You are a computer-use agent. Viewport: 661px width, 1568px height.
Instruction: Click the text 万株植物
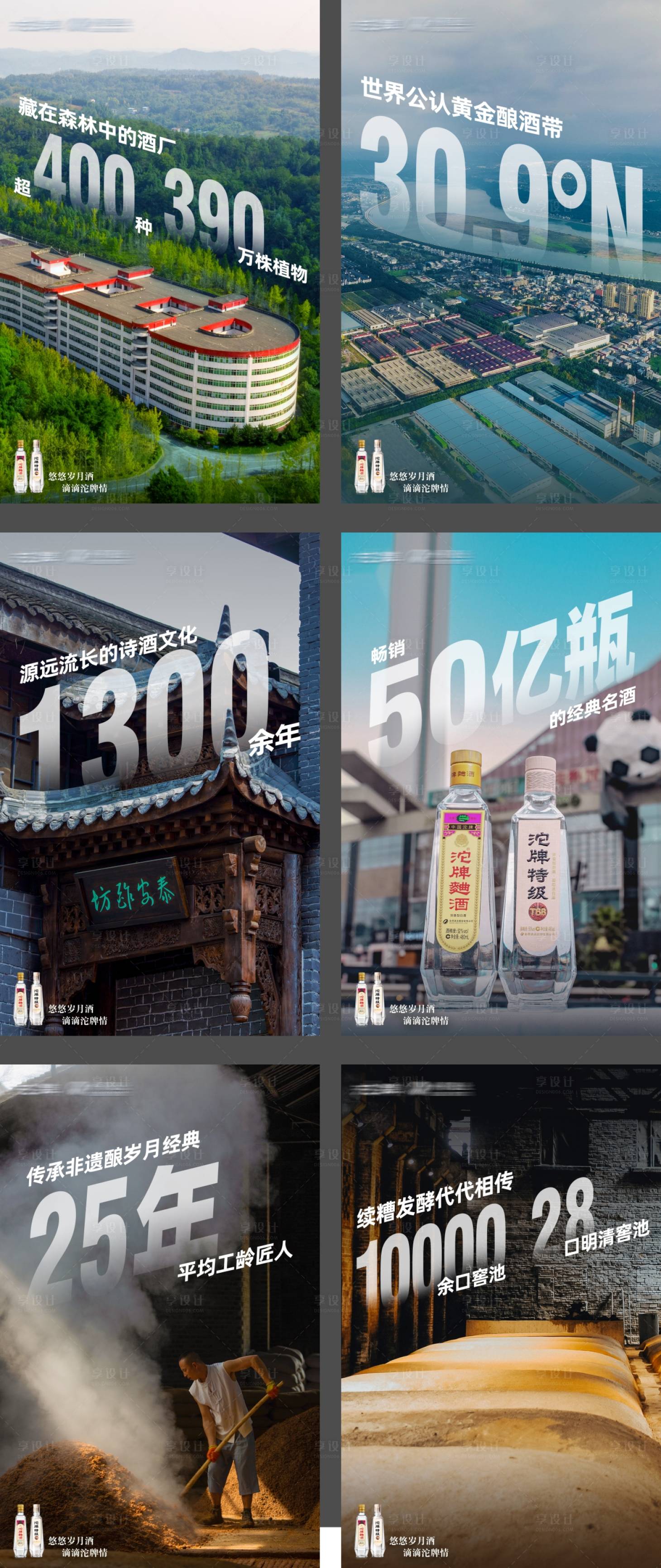272,264
